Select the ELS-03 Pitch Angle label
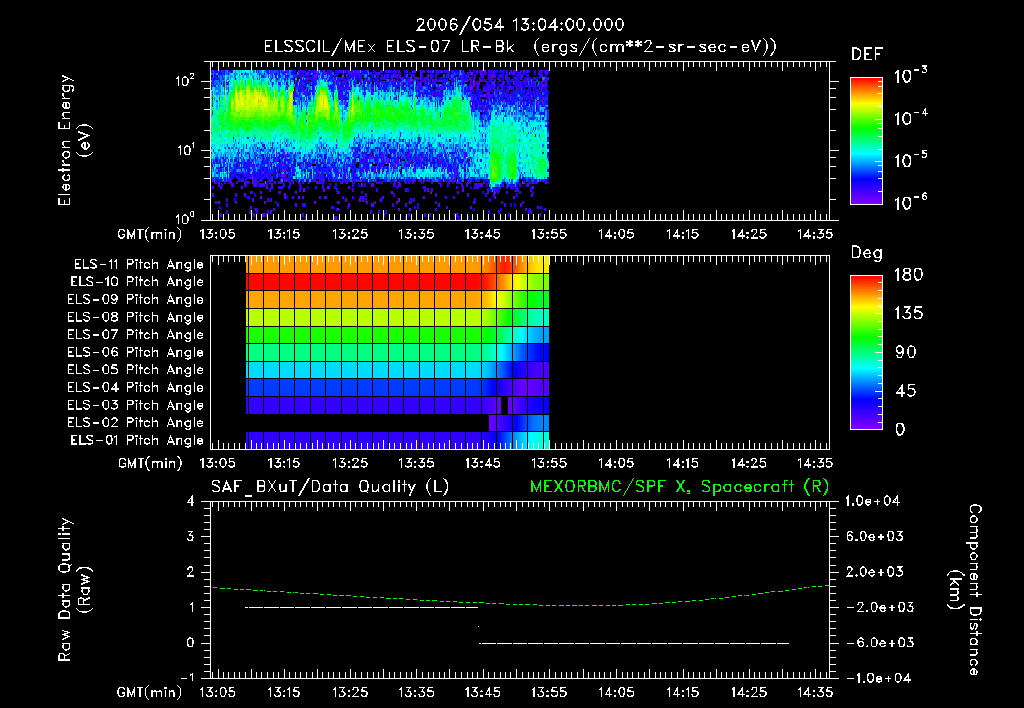Image resolution: width=1024 pixels, height=708 pixels. 135,405
